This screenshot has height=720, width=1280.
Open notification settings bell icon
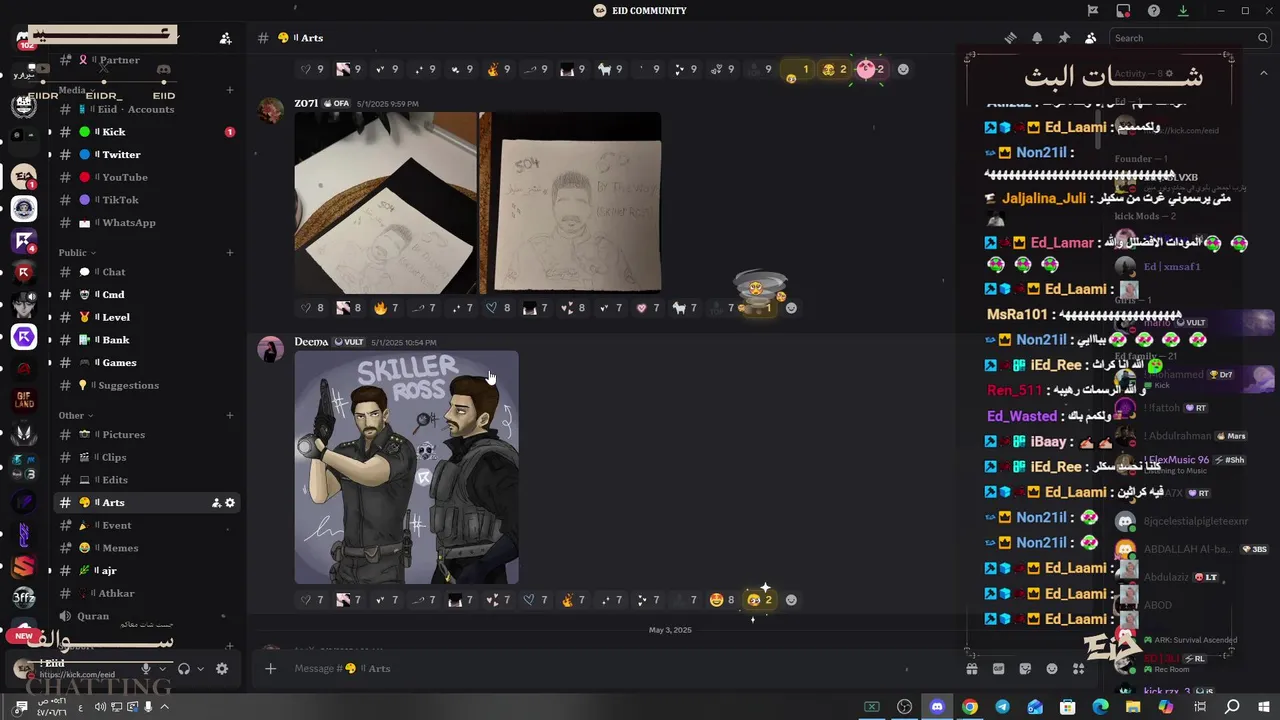pyautogui.click(x=1037, y=38)
